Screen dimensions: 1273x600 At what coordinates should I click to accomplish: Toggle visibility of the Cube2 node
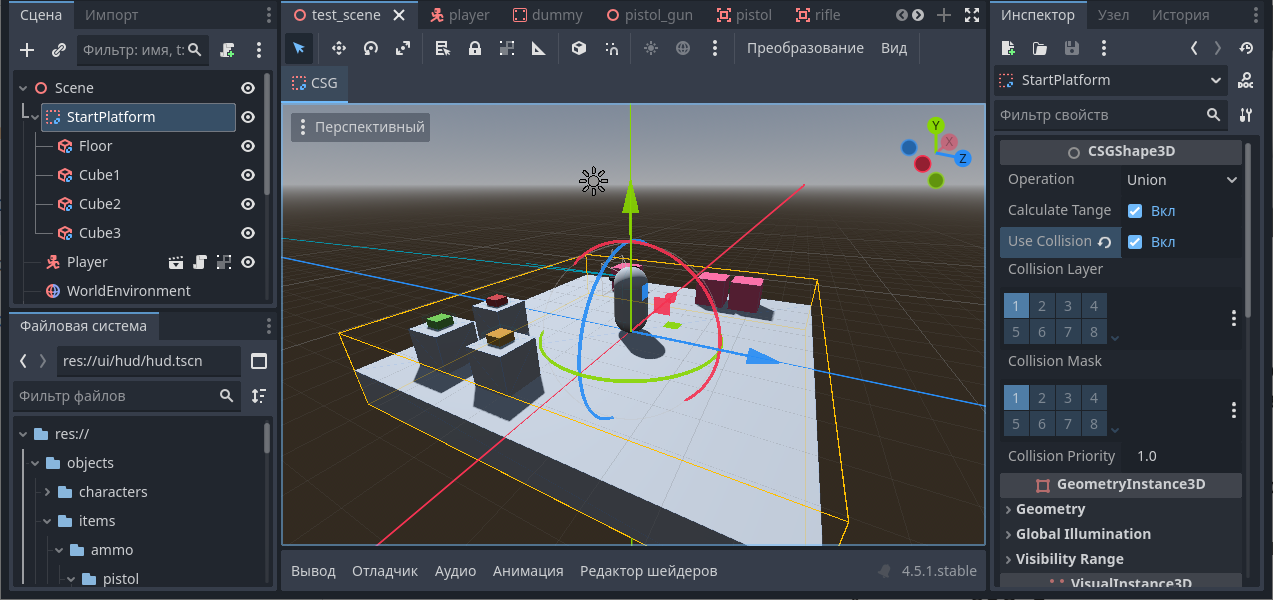248,204
